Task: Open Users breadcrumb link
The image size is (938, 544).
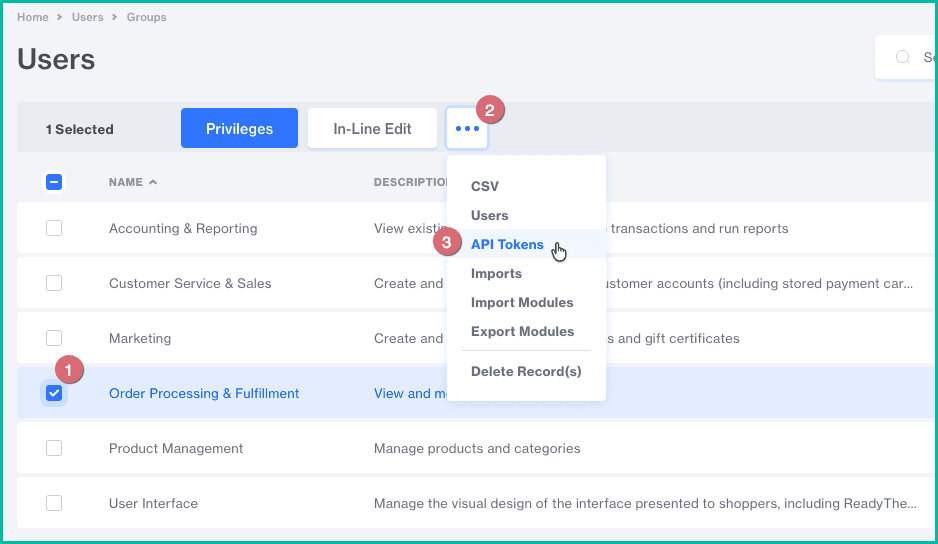Action: coord(87,17)
